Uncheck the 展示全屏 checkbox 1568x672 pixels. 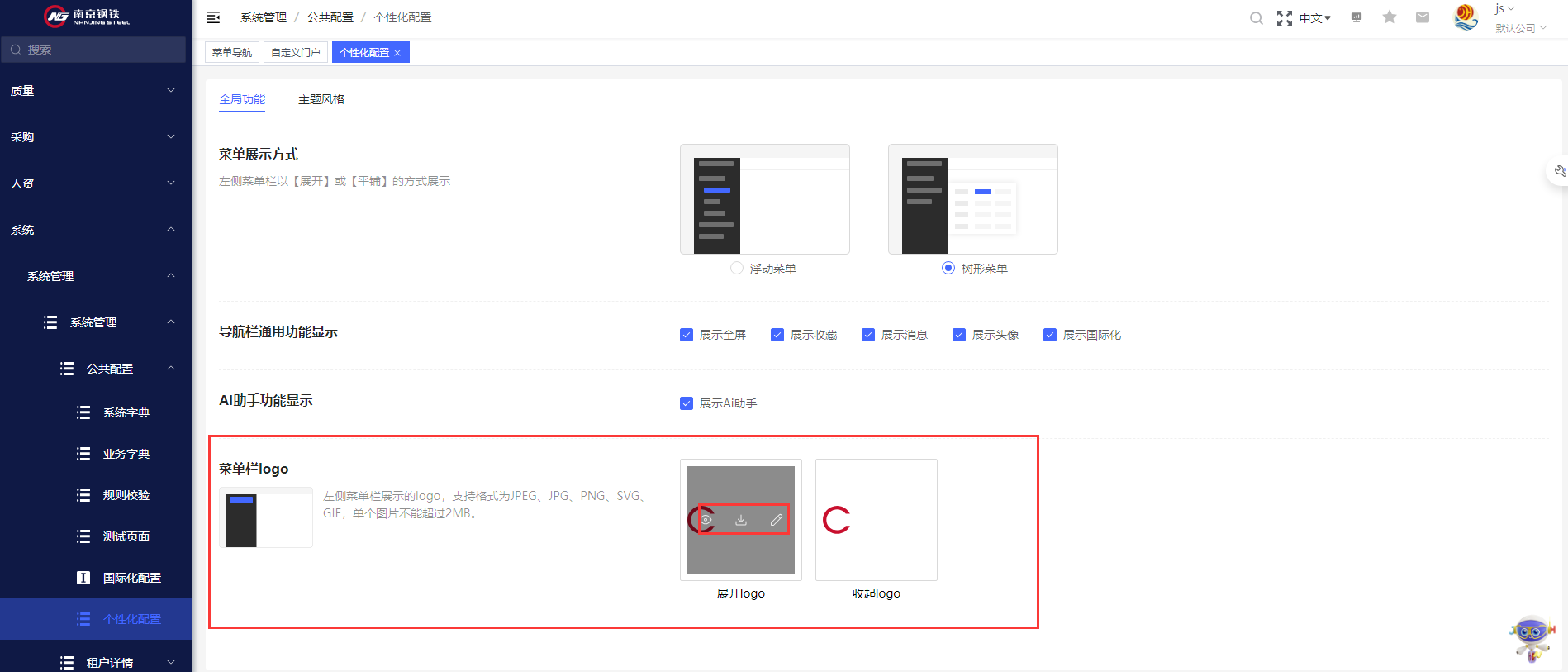click(x=687, y=335)
